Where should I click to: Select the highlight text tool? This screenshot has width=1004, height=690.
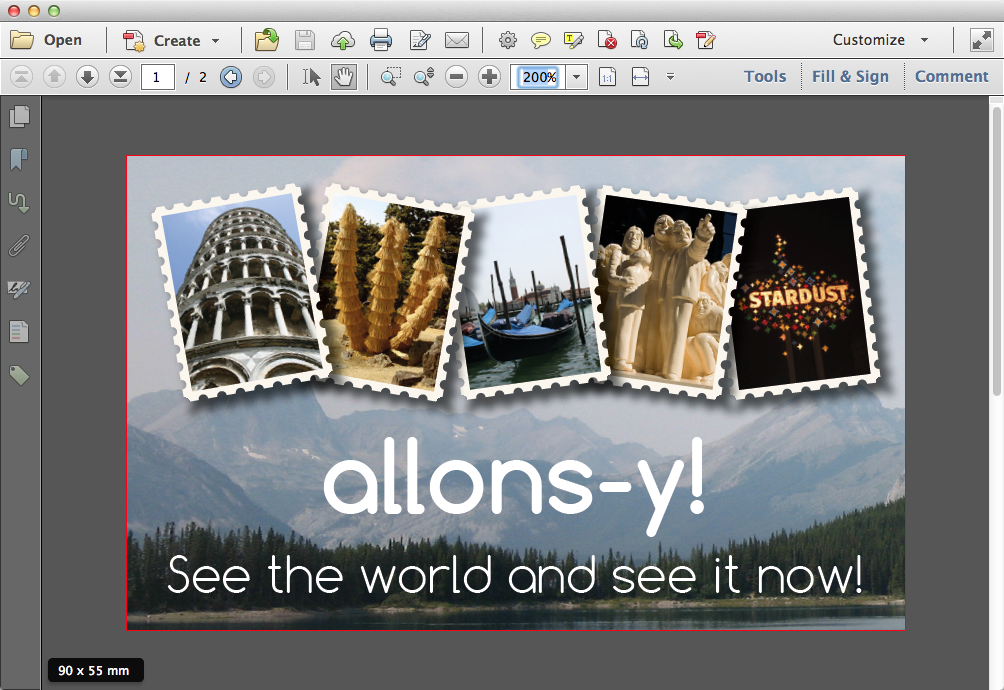(574, 40)
